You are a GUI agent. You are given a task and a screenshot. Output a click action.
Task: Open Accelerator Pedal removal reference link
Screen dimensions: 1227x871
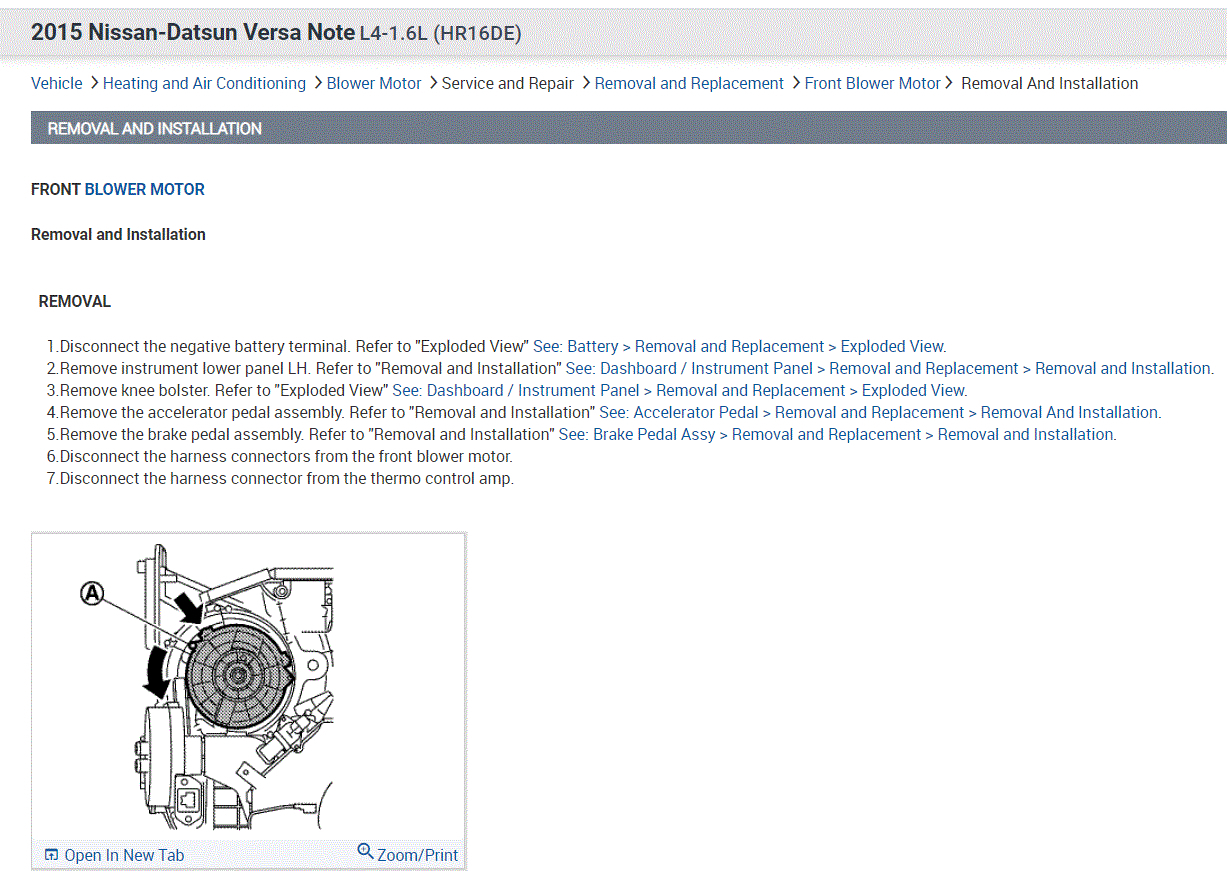pyautogui.click(x=880, y=413)
